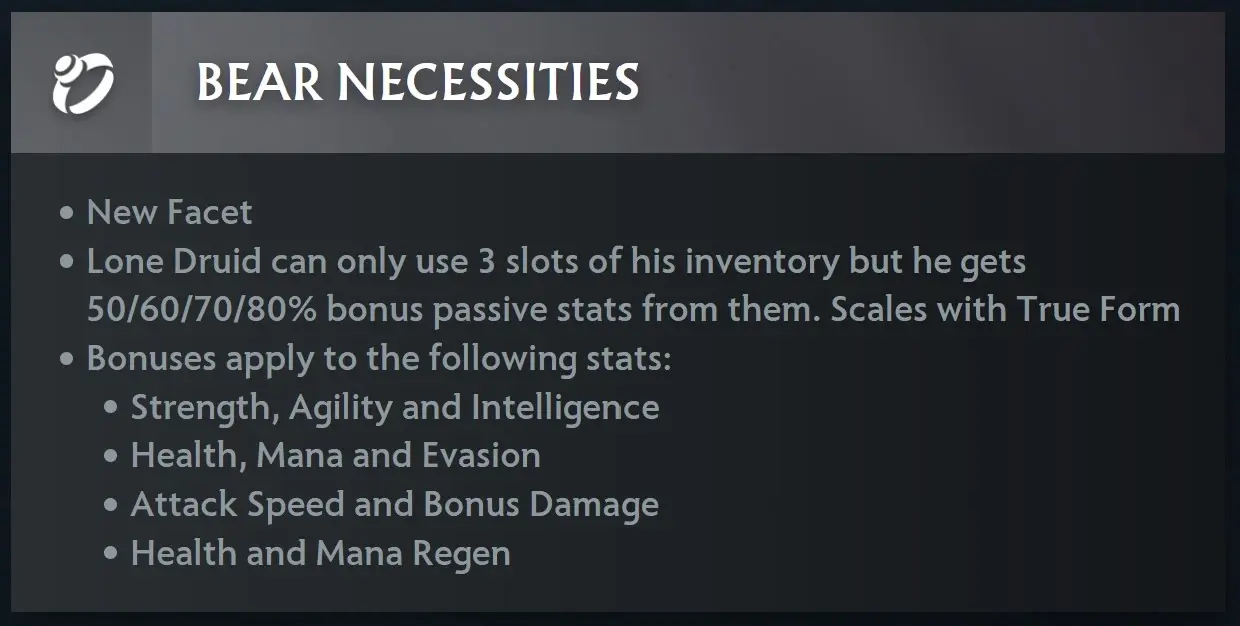Screen dimensions: 1240x626
Task: Select Health and Mana Regen entry
Action: click(x=320, y=553)
